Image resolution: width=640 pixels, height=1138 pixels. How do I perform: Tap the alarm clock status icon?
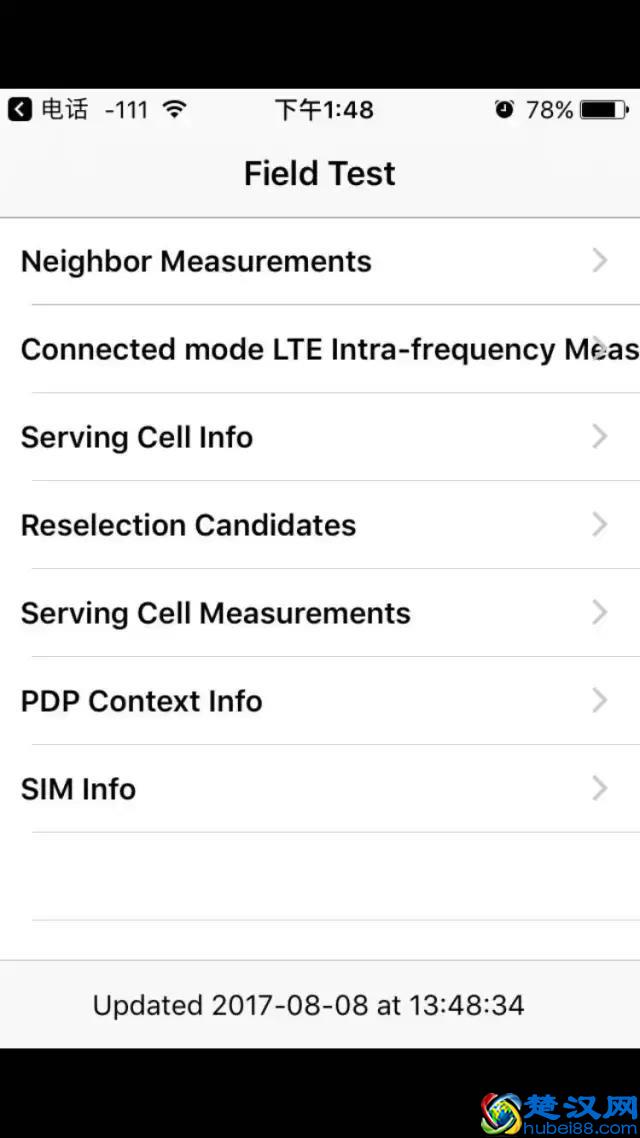(x=504, y=109)
